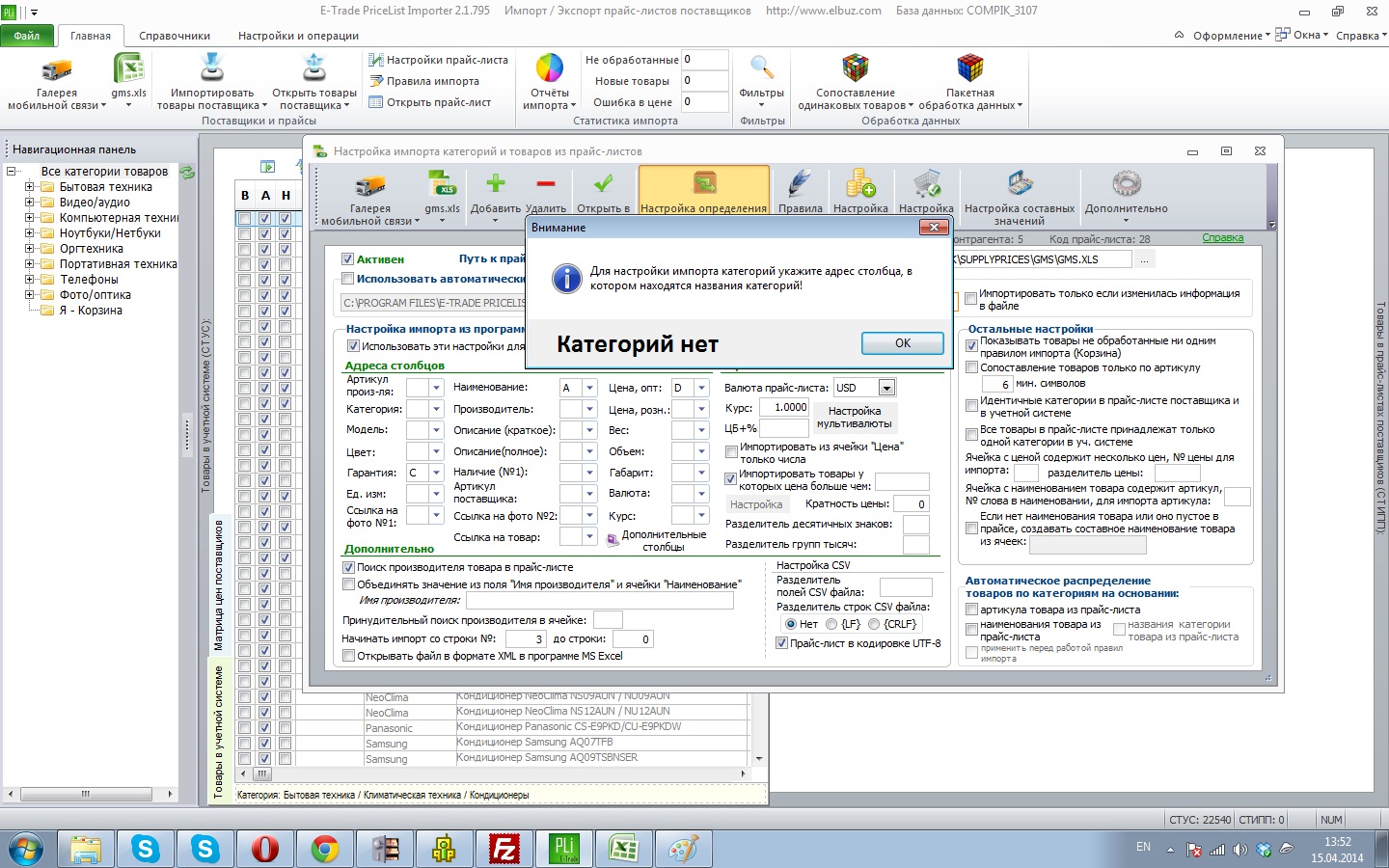Open the Гарантия column dropdown showing C
1389x868 pixels.
(435, 473)
